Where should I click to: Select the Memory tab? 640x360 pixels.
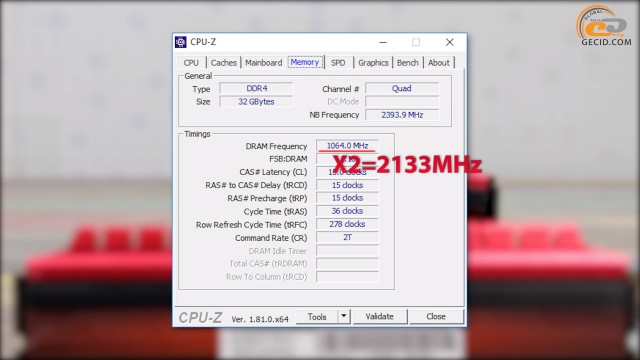coord(305,62)
